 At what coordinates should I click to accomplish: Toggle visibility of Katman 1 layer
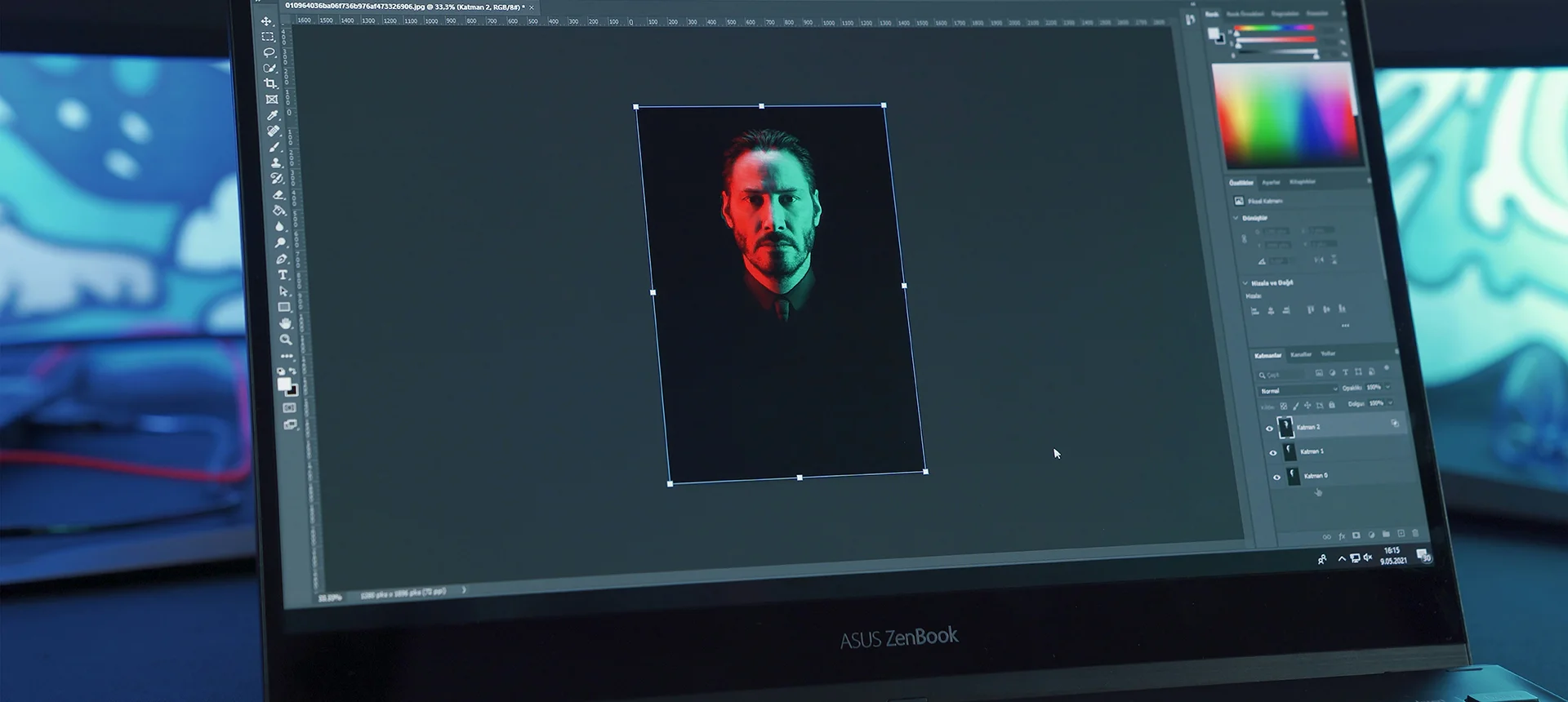(1272, 452)
